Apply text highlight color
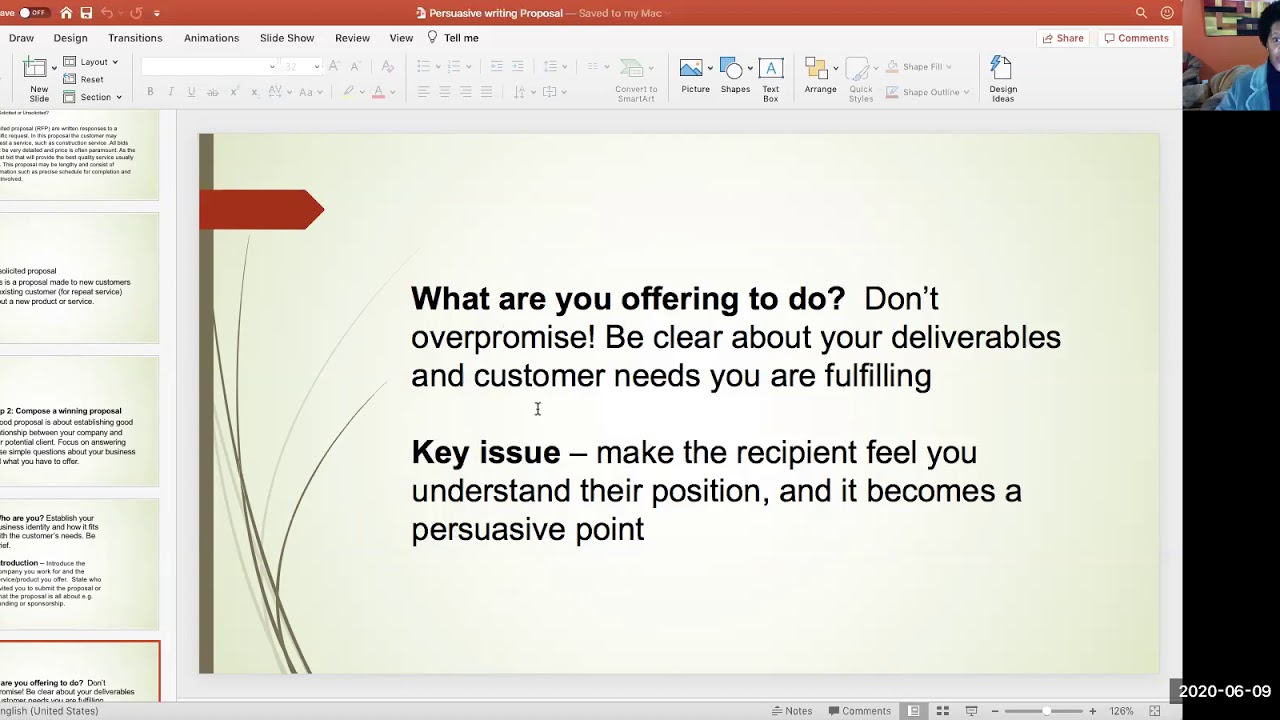This screenshot has width=1280, height=720. pyautogui.click(x=348, y=92)
